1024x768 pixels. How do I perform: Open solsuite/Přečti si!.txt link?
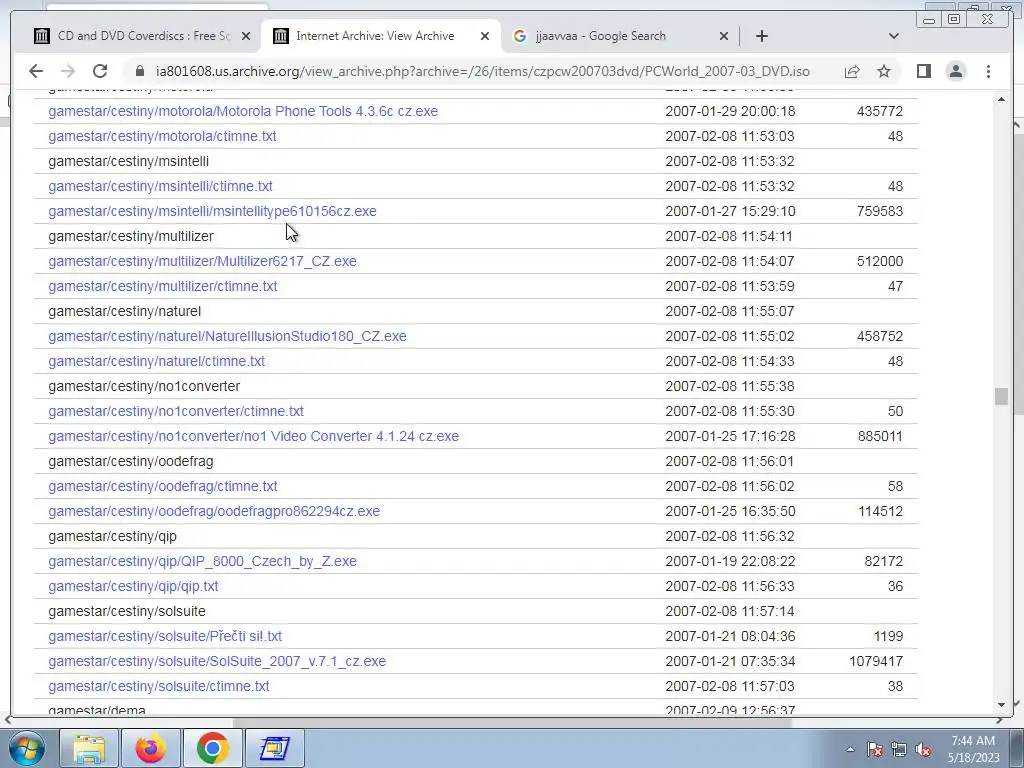pos(165,636)
